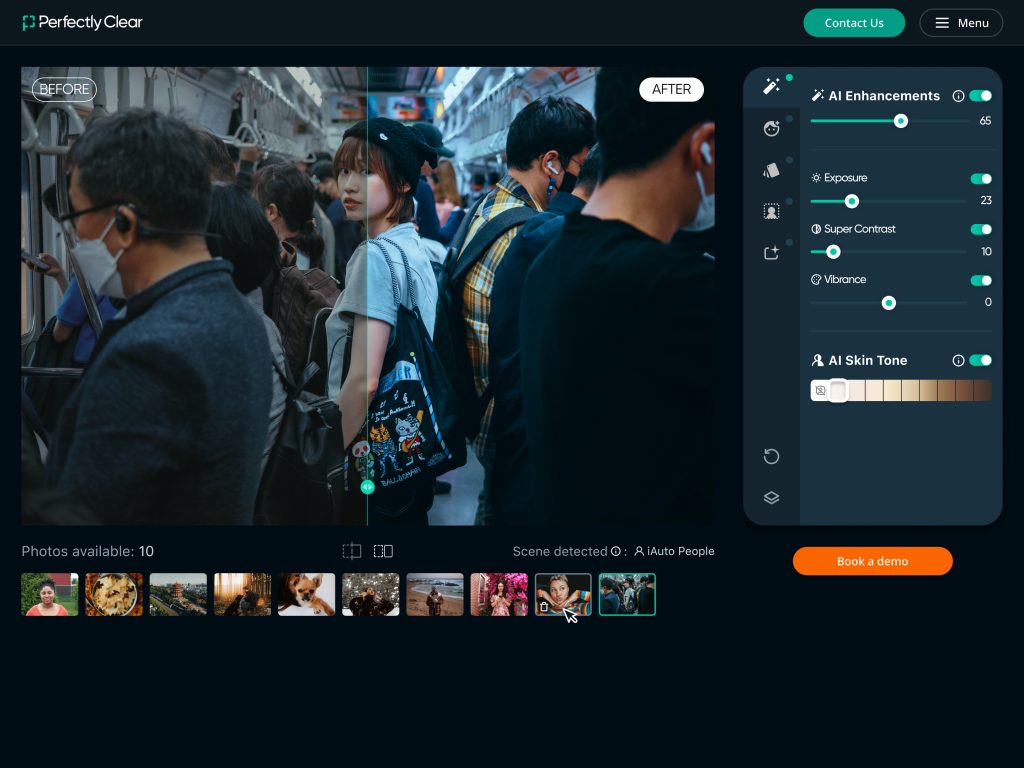Image resolution: width=1024 pixels, height=768 pixels.
Task: Disable the Exposure toggle
Action: [x=980, y=179]
